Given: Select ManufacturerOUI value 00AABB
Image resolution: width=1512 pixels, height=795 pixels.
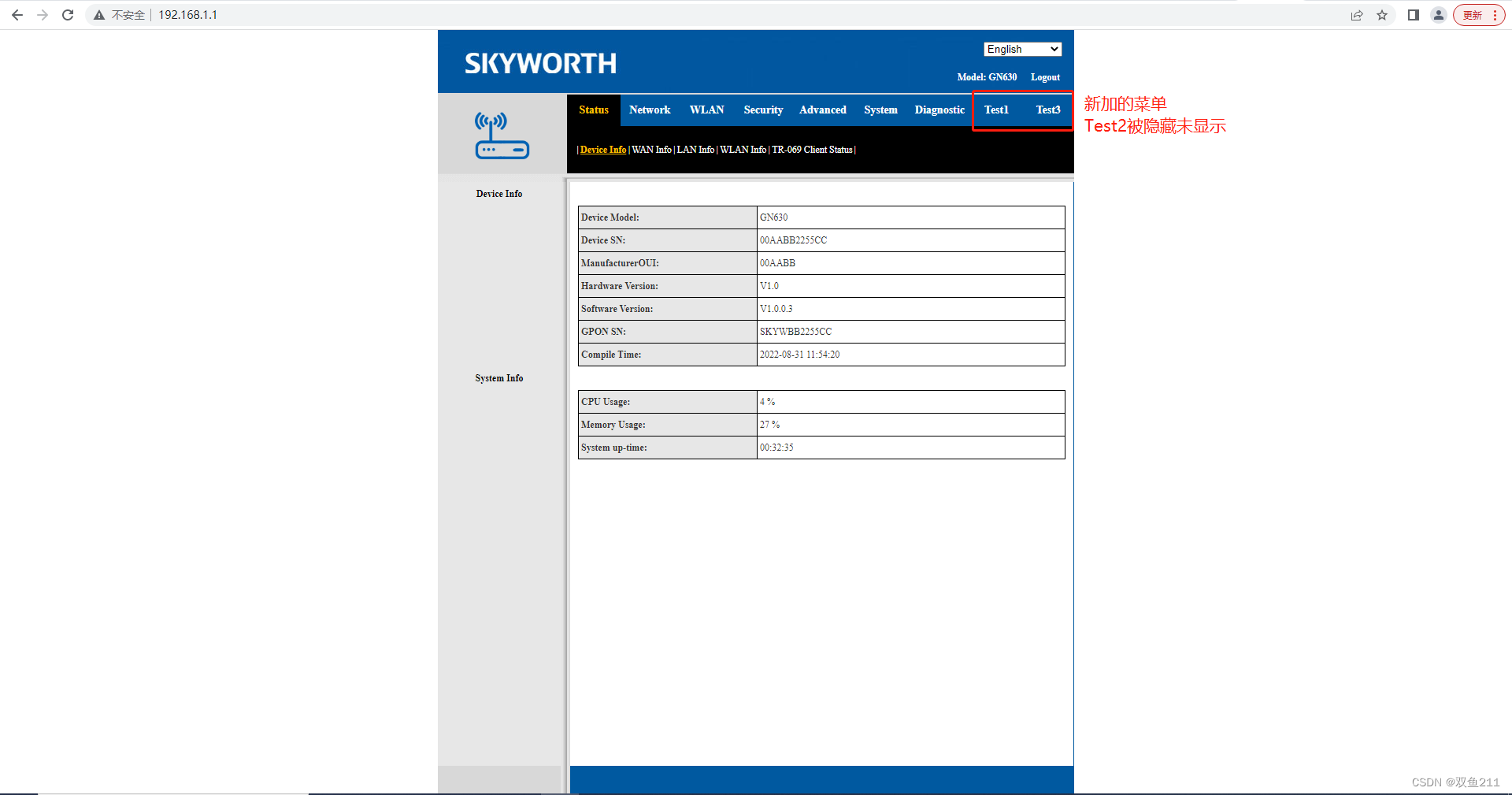Looking at the screenshot, I should (x=777, y=263).
